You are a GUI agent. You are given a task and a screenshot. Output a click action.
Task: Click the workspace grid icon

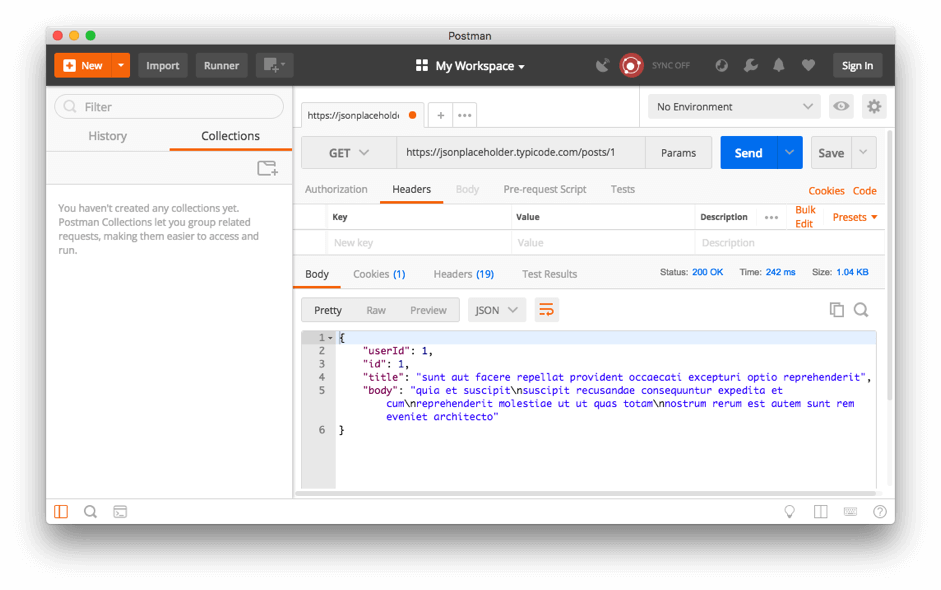[422, 65]
